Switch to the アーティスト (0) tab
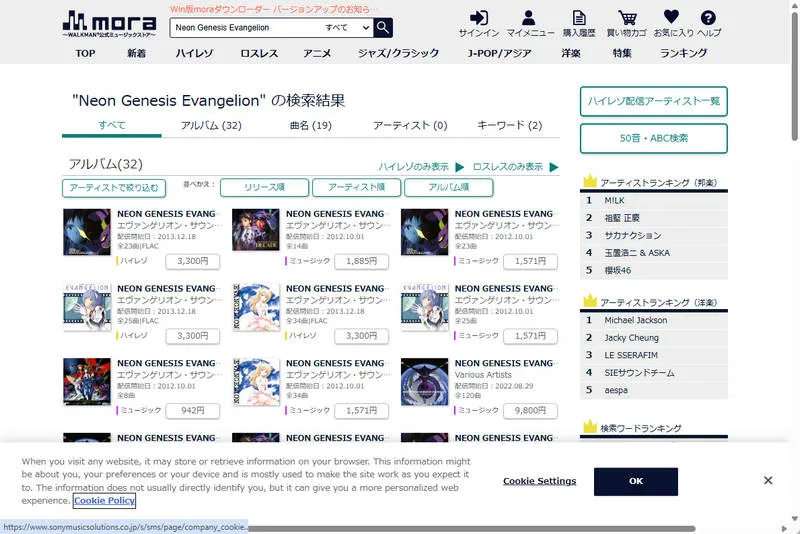 410,125
